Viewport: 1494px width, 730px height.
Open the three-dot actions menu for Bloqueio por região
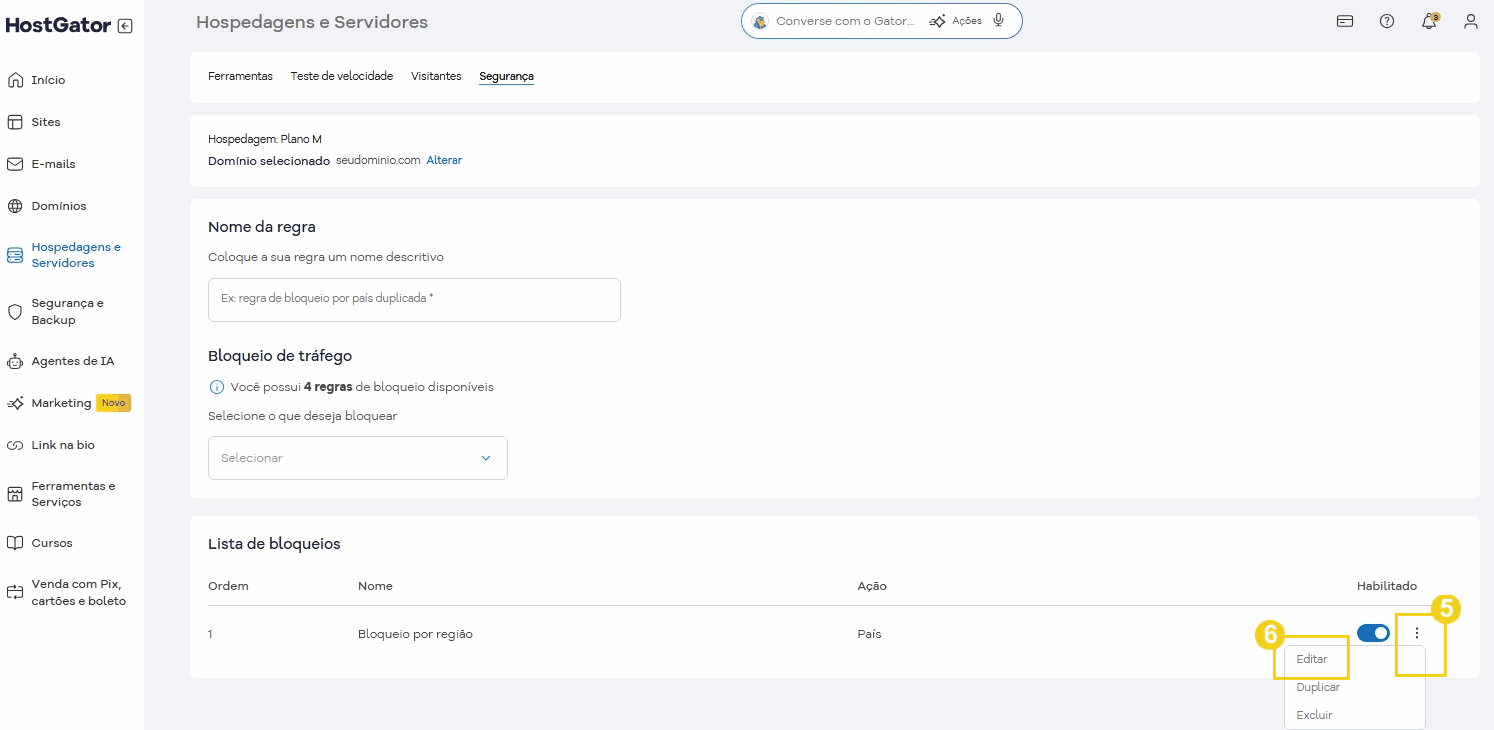point(1417,633)
